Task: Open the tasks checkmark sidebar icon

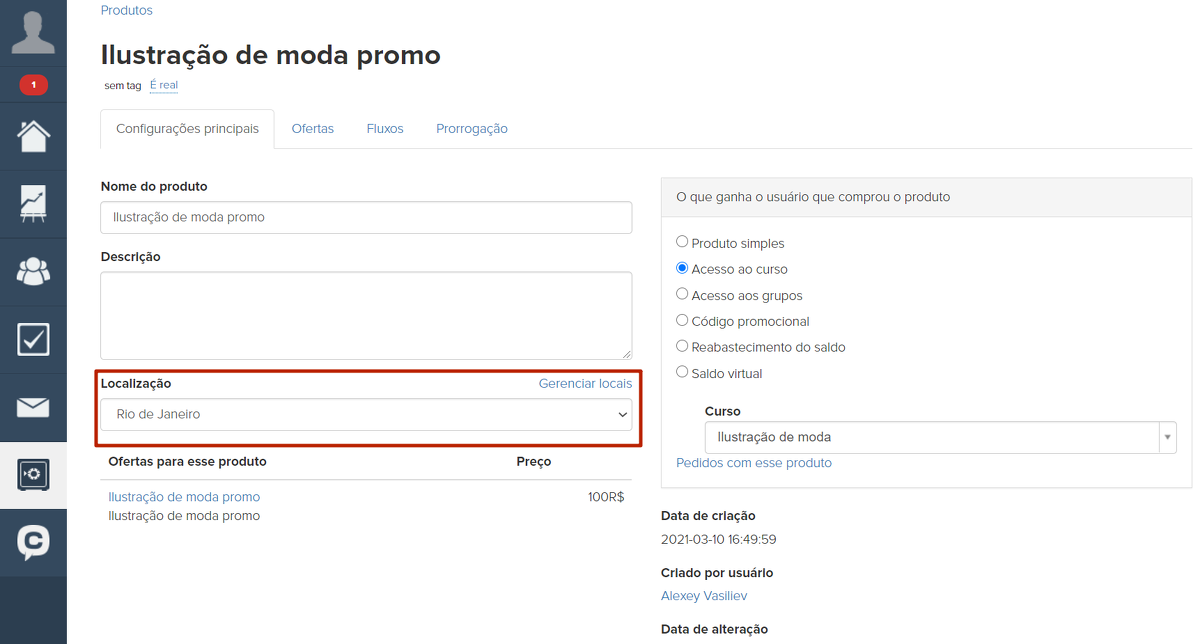Action: click(x=33, y=339)
